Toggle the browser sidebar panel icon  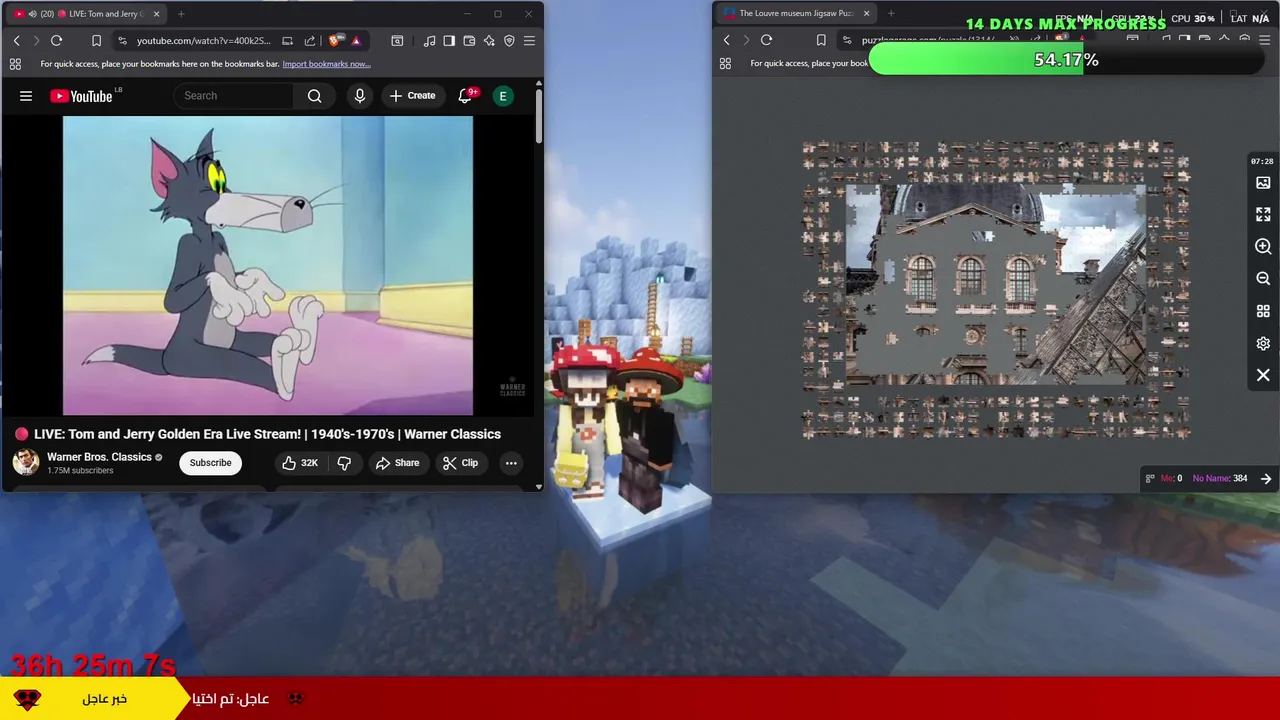(x=449, y=40)
